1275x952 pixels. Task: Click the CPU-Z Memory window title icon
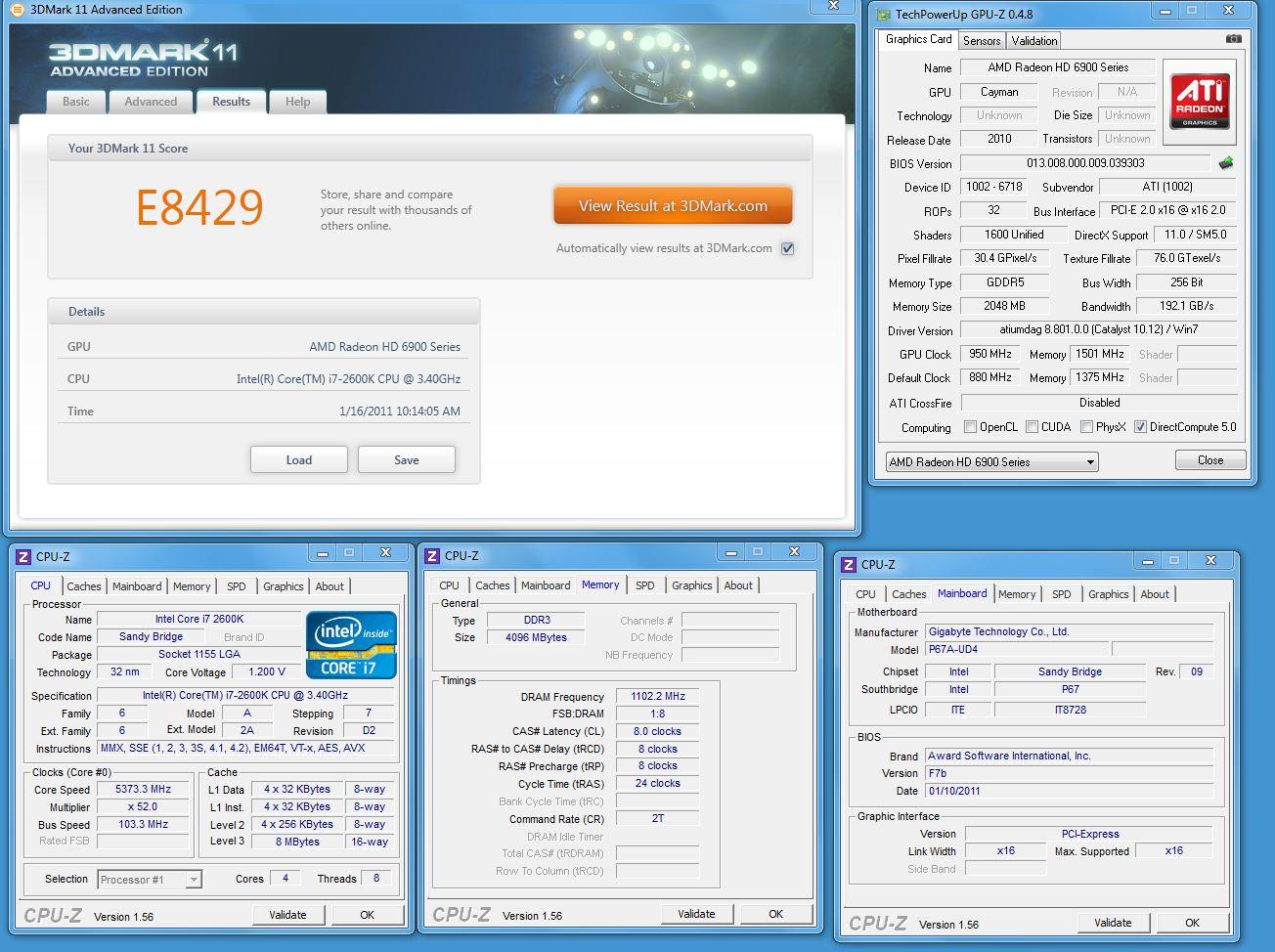[x=433, y=555]
